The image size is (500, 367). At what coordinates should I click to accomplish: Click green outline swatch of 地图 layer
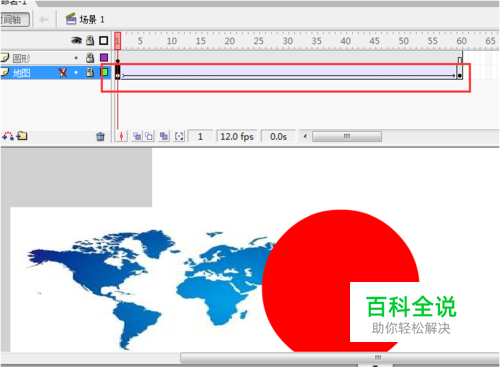click(x=105, y=72)
